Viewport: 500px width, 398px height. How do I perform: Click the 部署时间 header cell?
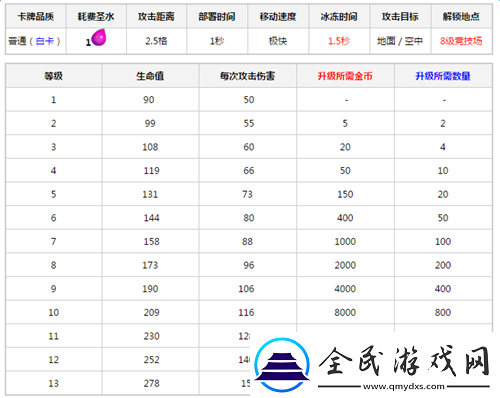point(217,16)
